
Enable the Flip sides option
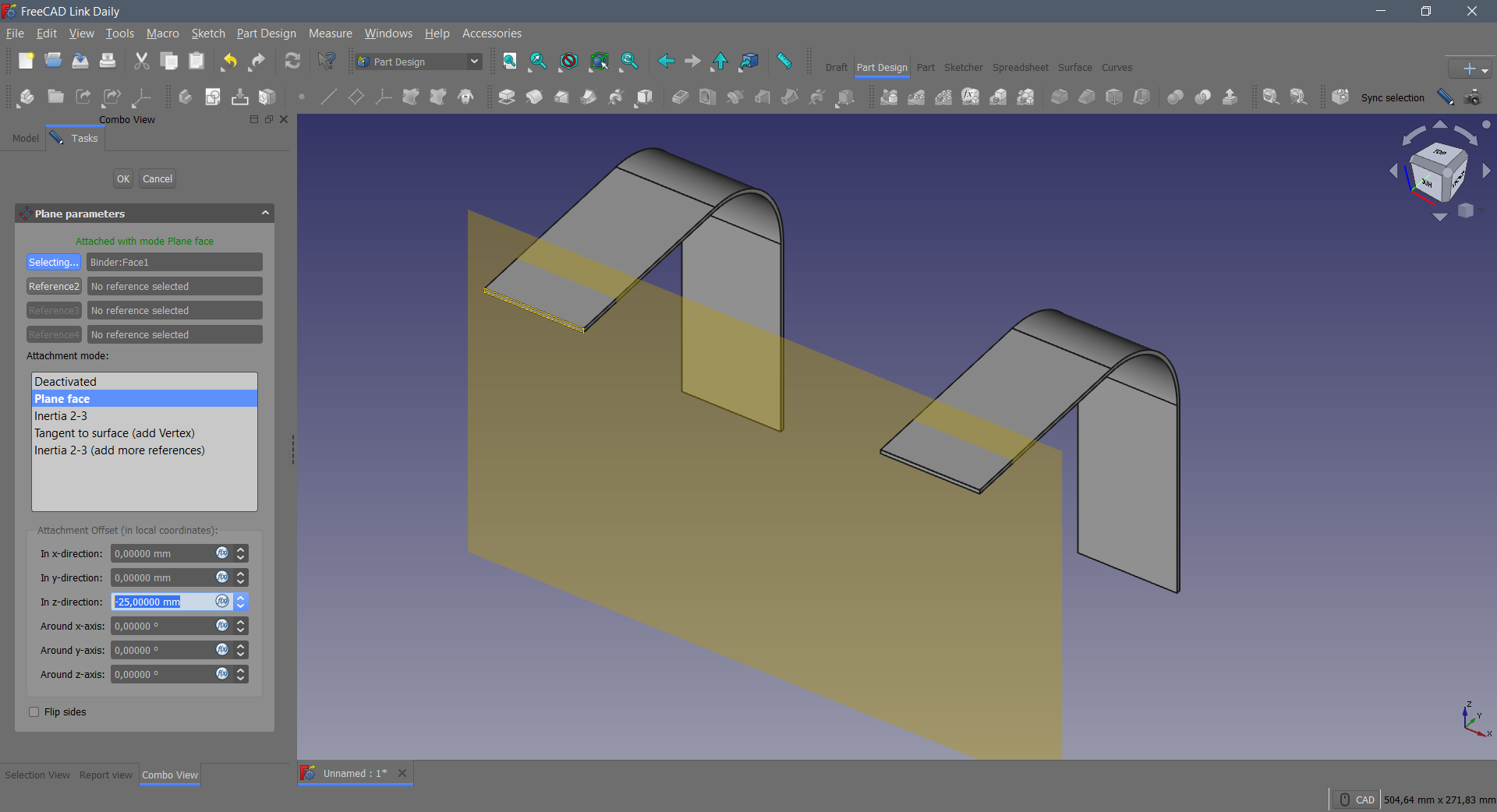pos(34,711)
